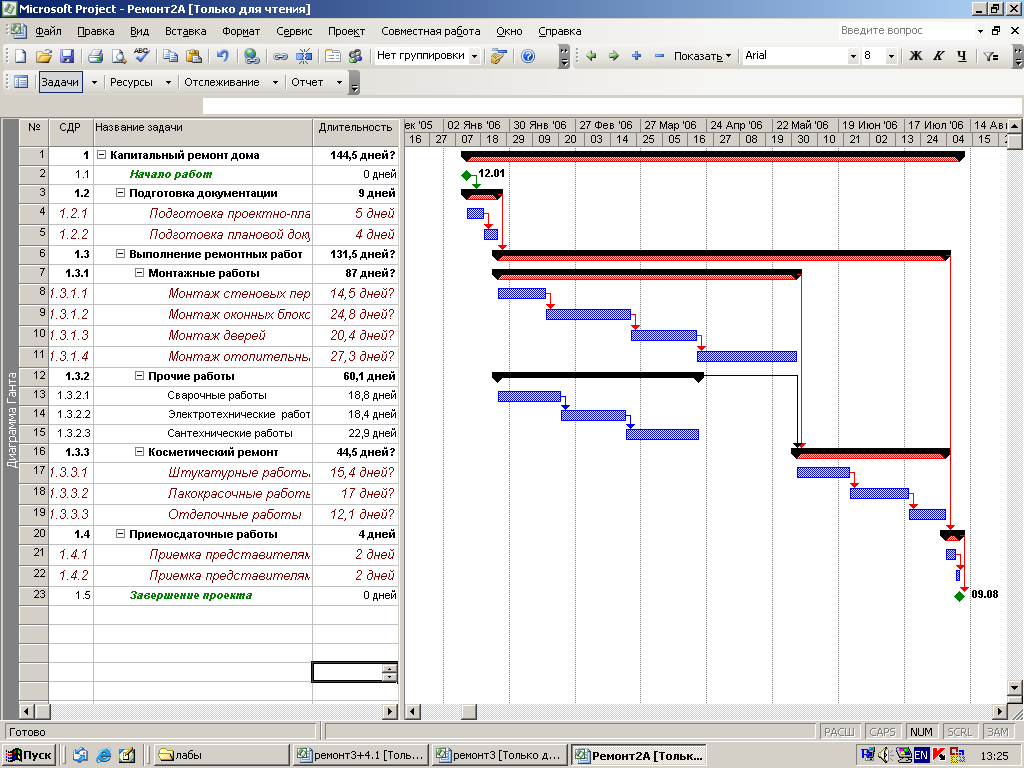
Task: Open the Проект menu
Action: click(x=346, y=31)
